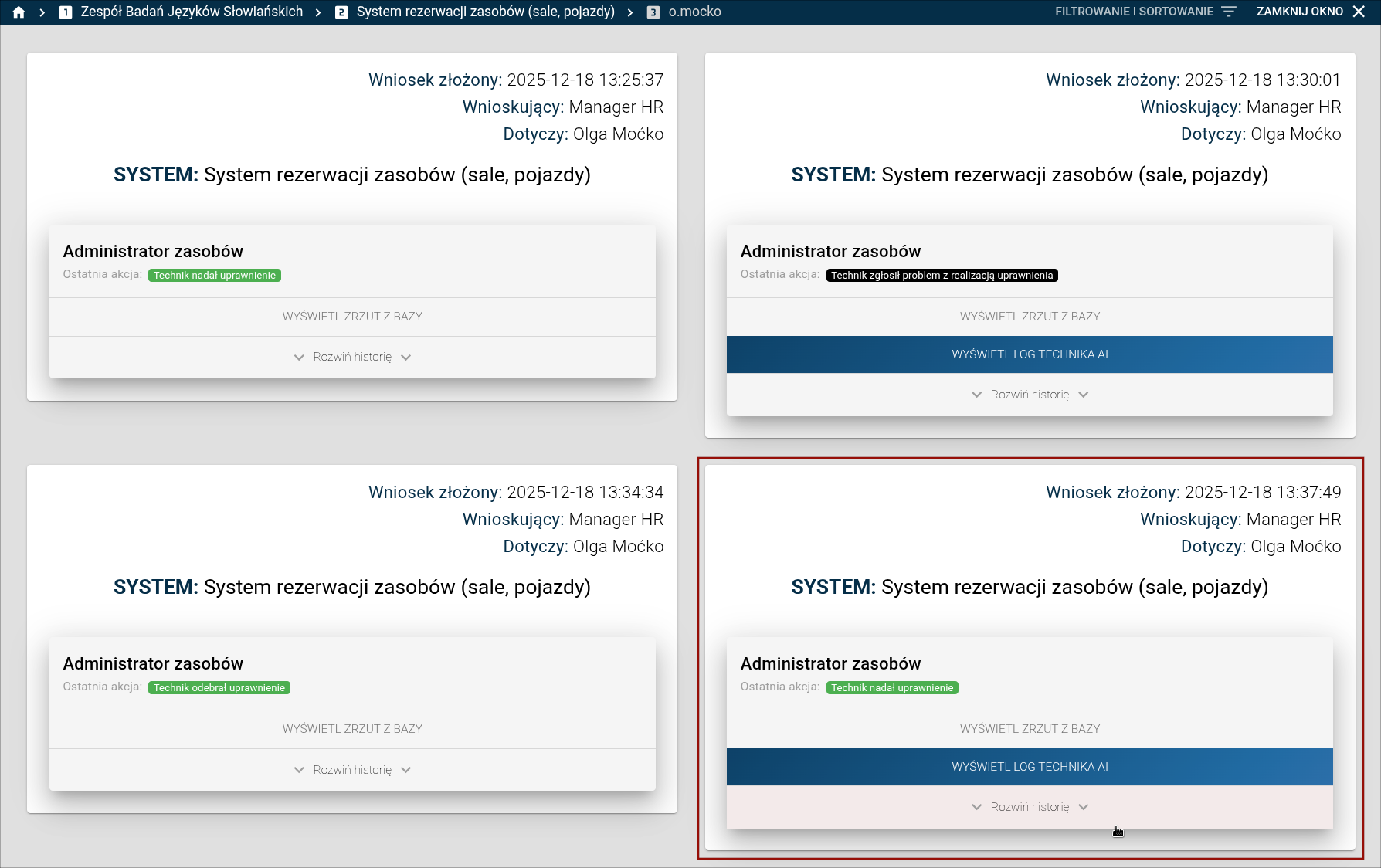Click numbered badge 3 in breadcrumb

tap(653, 12)
